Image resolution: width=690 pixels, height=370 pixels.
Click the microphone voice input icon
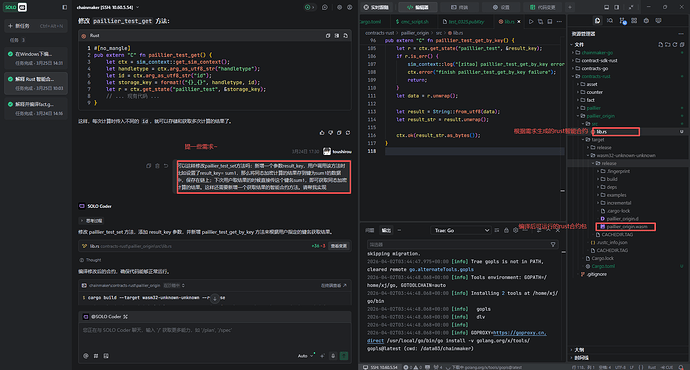tap(333, 356)
